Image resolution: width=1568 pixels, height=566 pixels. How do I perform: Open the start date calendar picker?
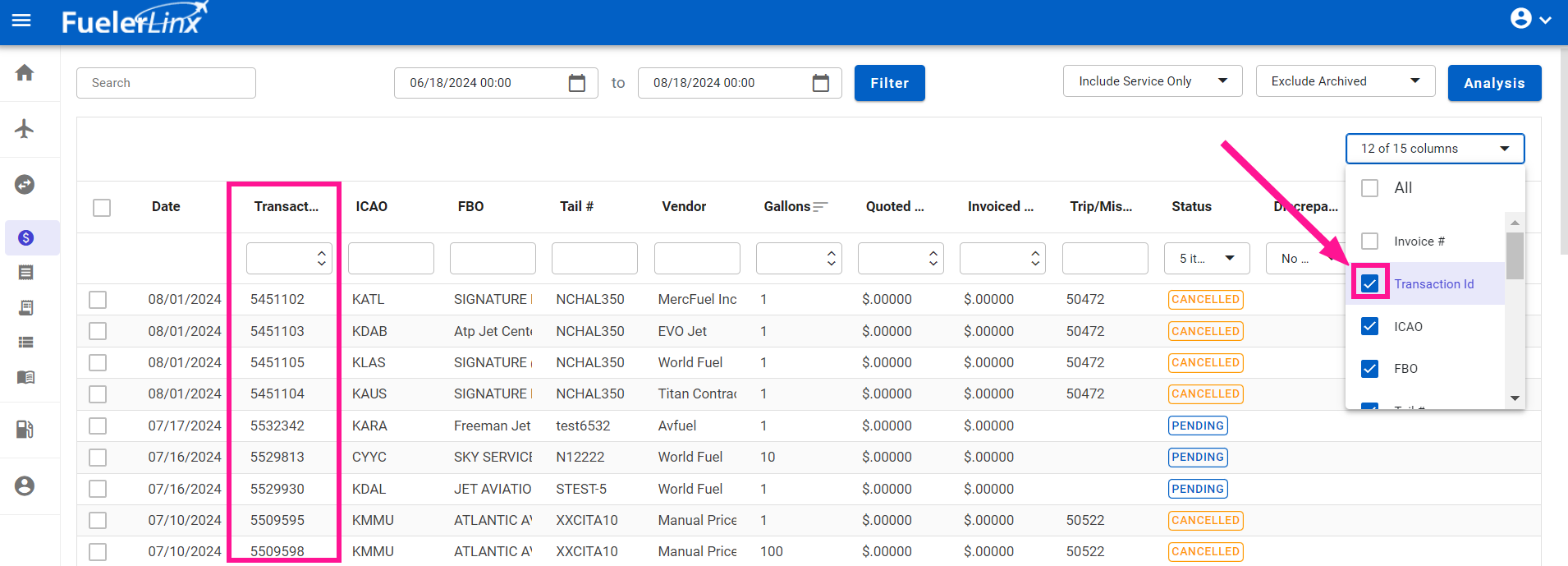(577, 83)
